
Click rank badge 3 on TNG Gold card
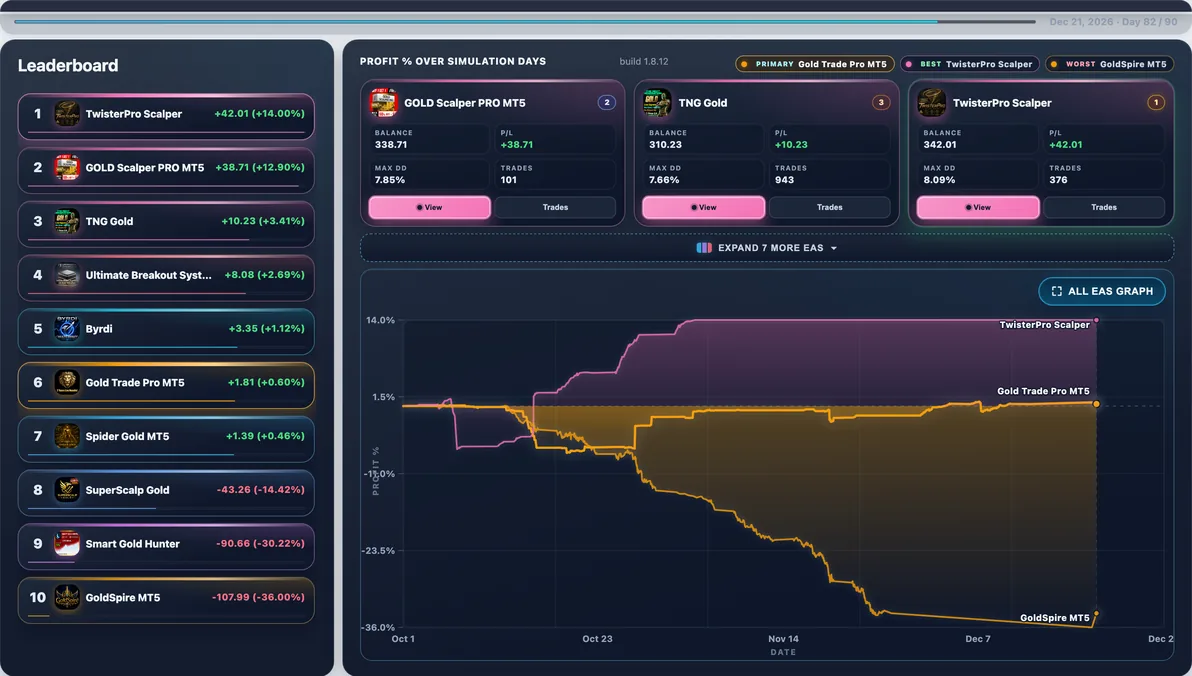pos(881,102)
